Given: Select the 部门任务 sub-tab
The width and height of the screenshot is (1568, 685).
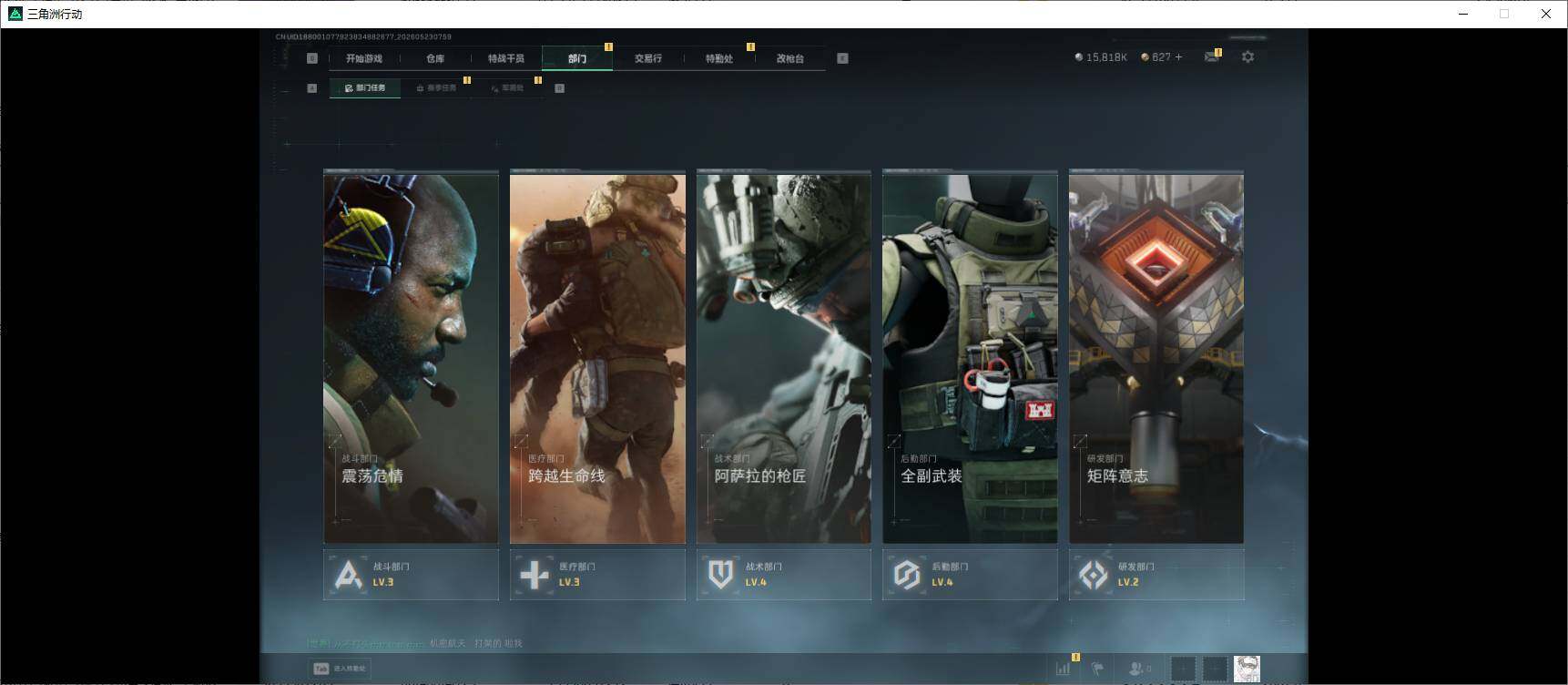Looking at the screenshot, I should coord(365,88).
